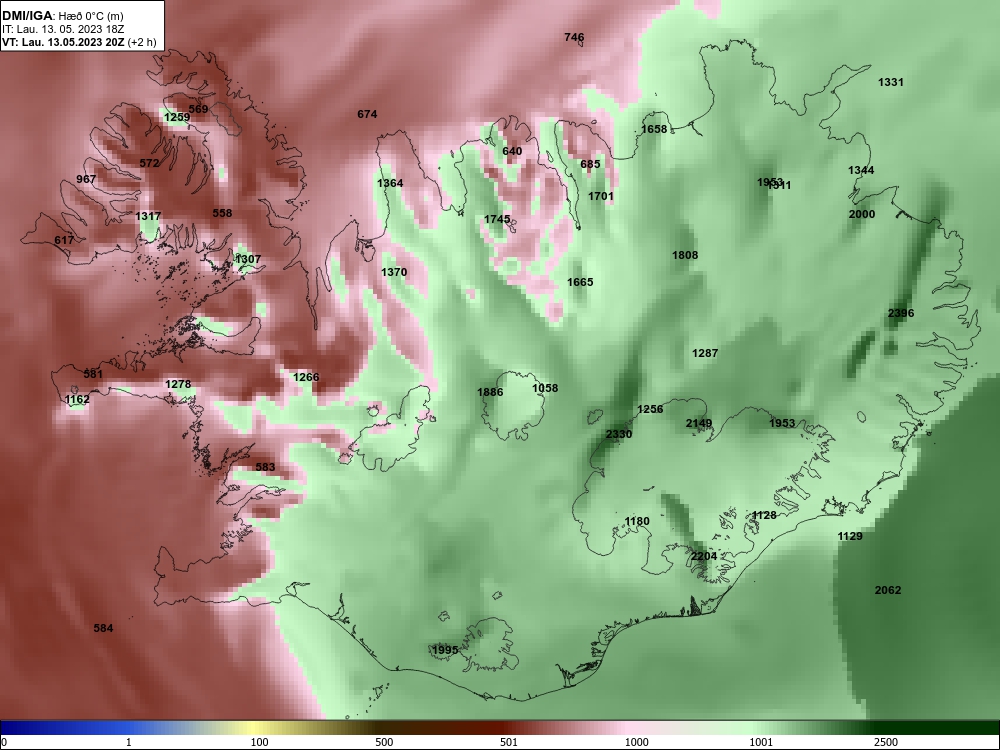The width and height of the screenshot is (1000, 750).
Task: Click the 1665 height value
Action: click(x=580, y=282)
